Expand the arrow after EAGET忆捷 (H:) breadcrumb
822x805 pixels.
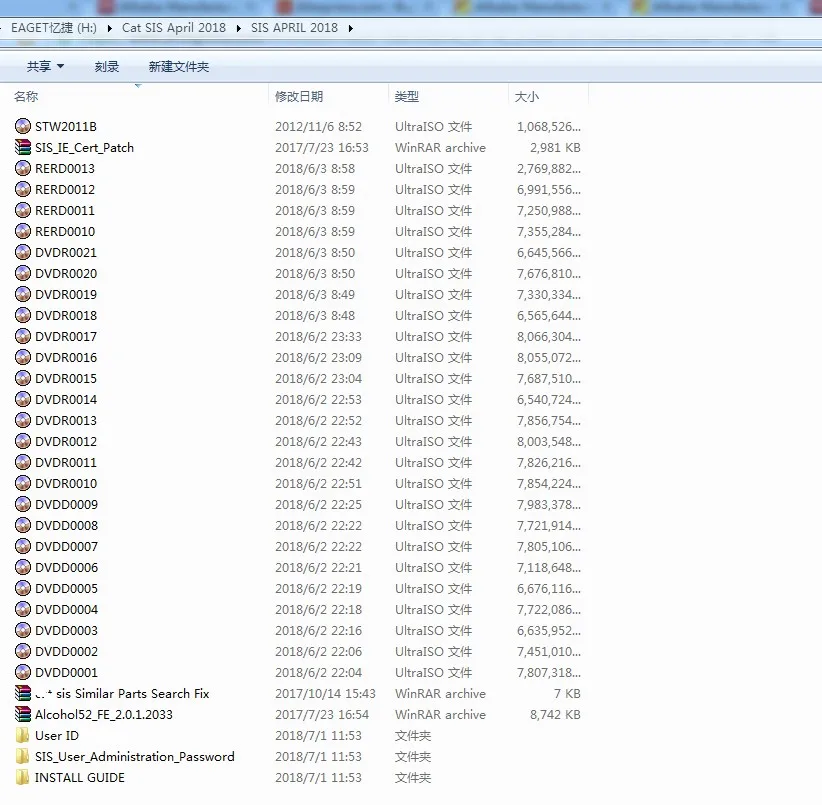coord(110,28)
